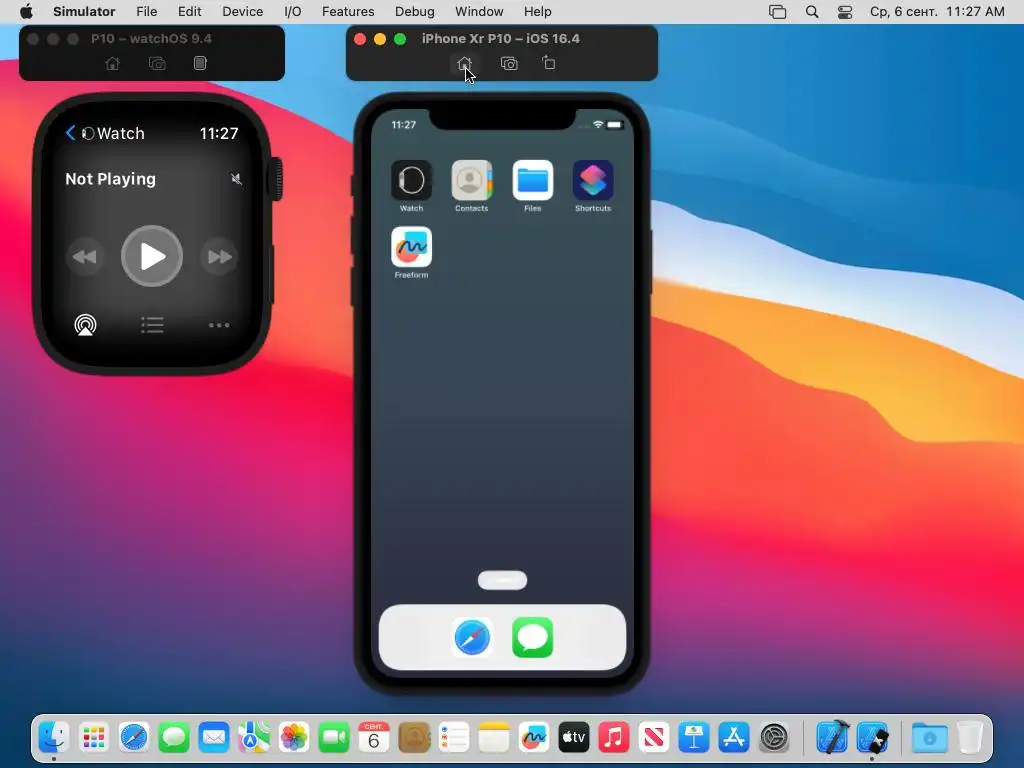This screenshot has height=768, width=1024.
Task: Tap the muted speaker icon on watch
Action: 236,179
